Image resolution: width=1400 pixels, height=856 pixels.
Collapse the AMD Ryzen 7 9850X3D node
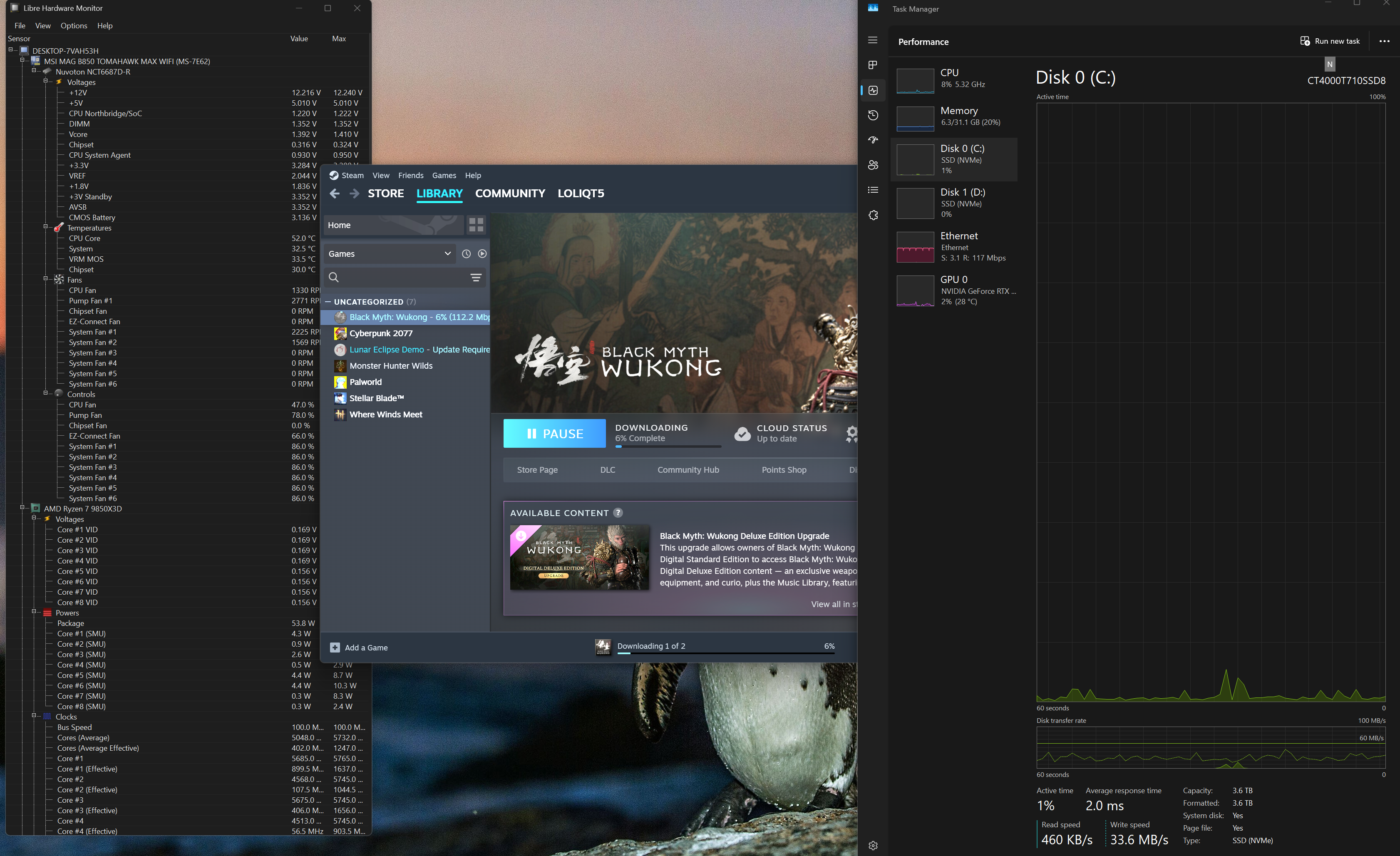click(x=22, y=508)
